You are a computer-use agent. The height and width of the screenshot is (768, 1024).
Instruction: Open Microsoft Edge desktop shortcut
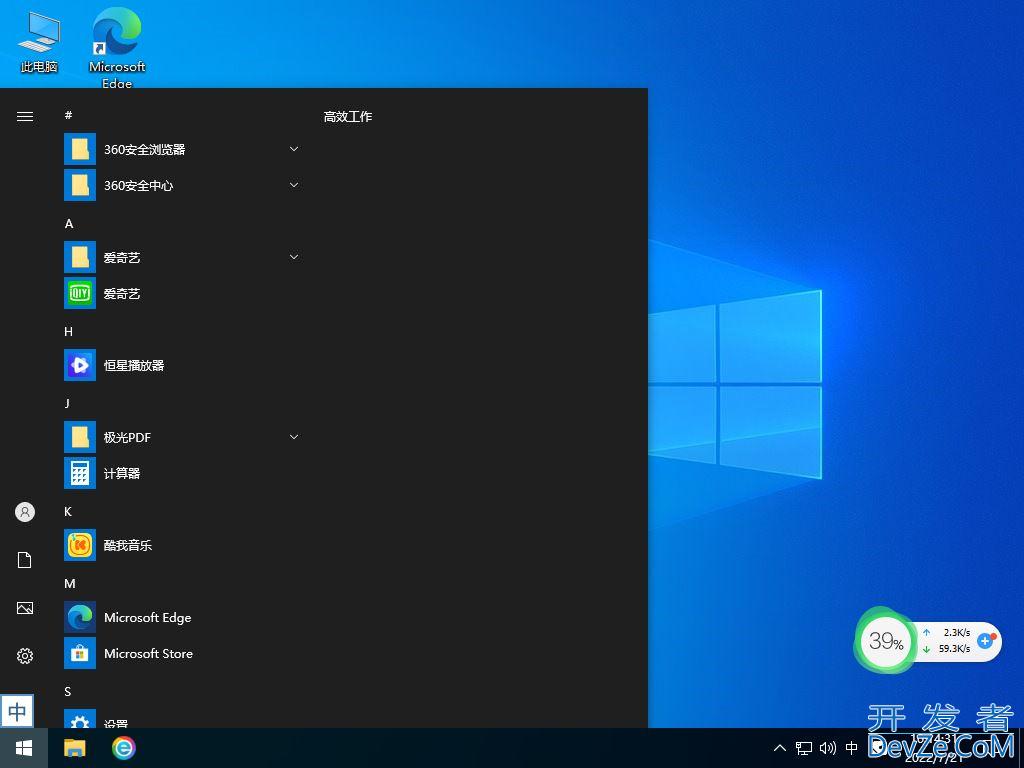coord(117,47)
